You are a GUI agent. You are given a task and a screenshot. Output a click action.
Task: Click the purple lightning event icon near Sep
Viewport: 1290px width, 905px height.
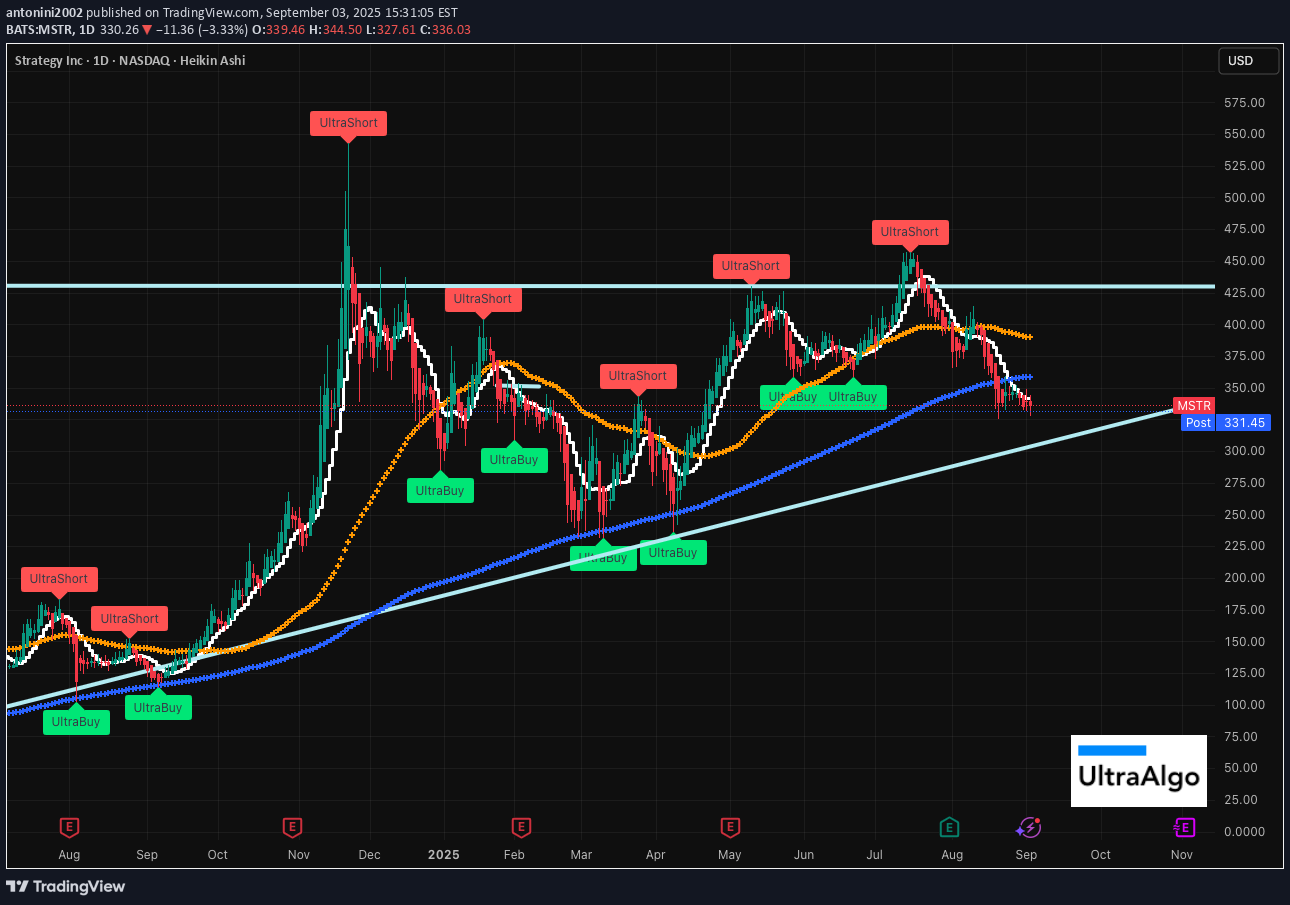[x=1028, y=827]
